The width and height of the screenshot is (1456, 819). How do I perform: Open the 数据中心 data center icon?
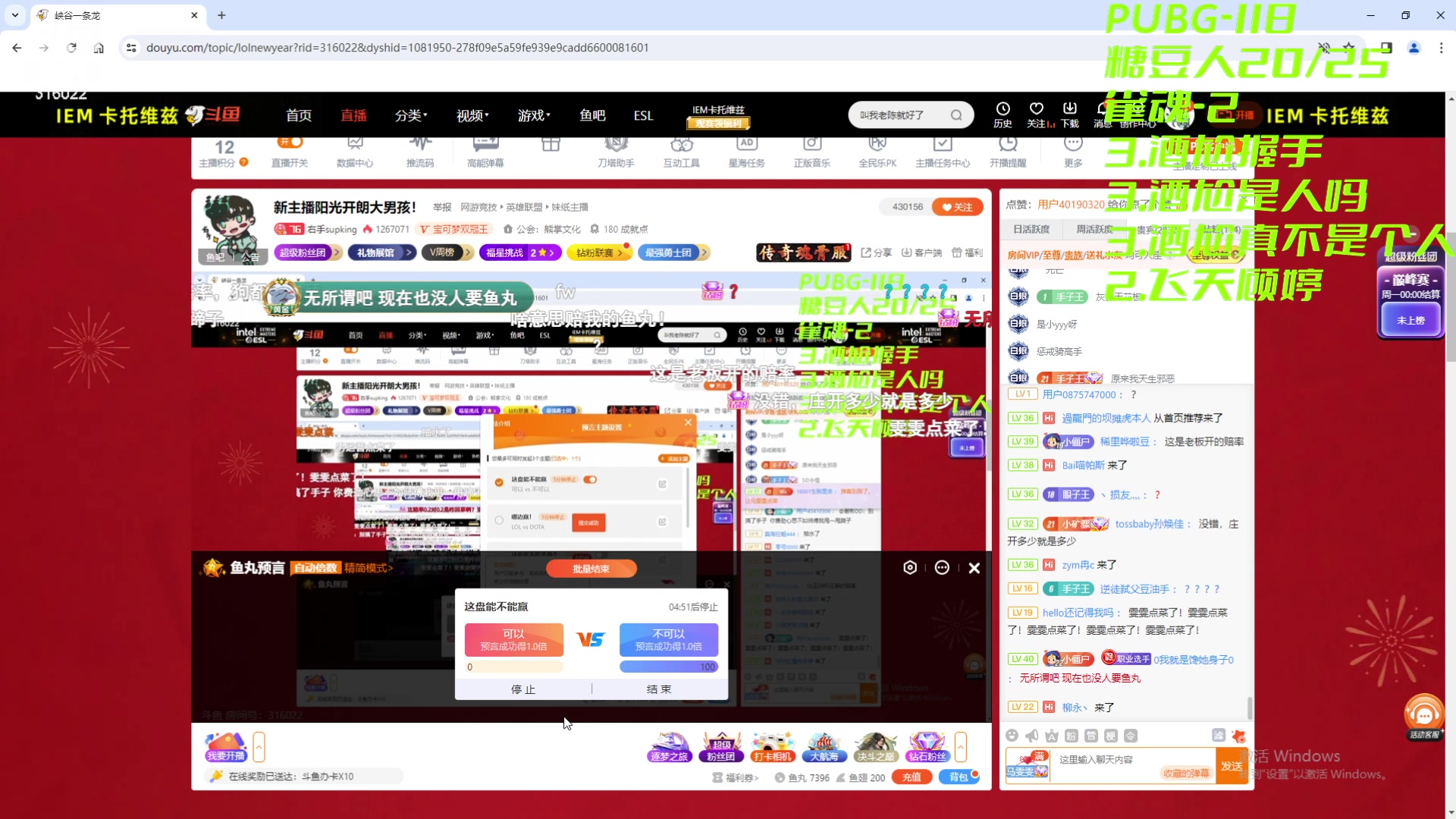[x=355, y=152]
